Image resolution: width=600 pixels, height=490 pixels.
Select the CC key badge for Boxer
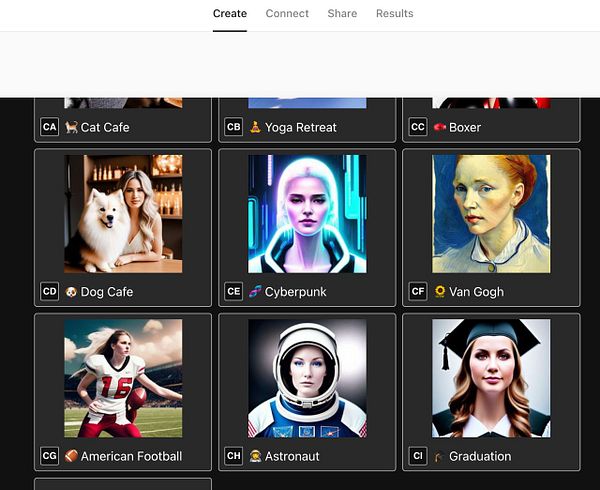click(x=418, y=127)
